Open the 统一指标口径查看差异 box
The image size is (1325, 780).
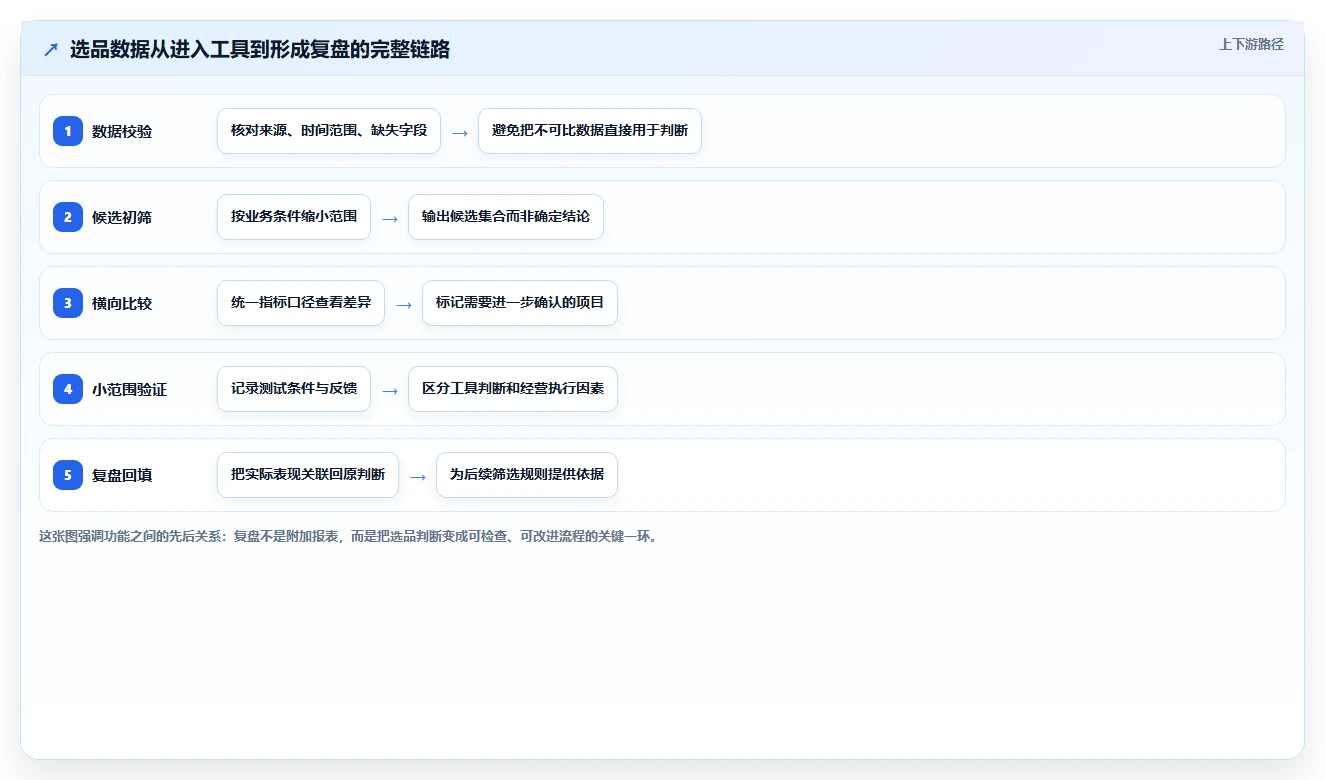tap(301, 303)
